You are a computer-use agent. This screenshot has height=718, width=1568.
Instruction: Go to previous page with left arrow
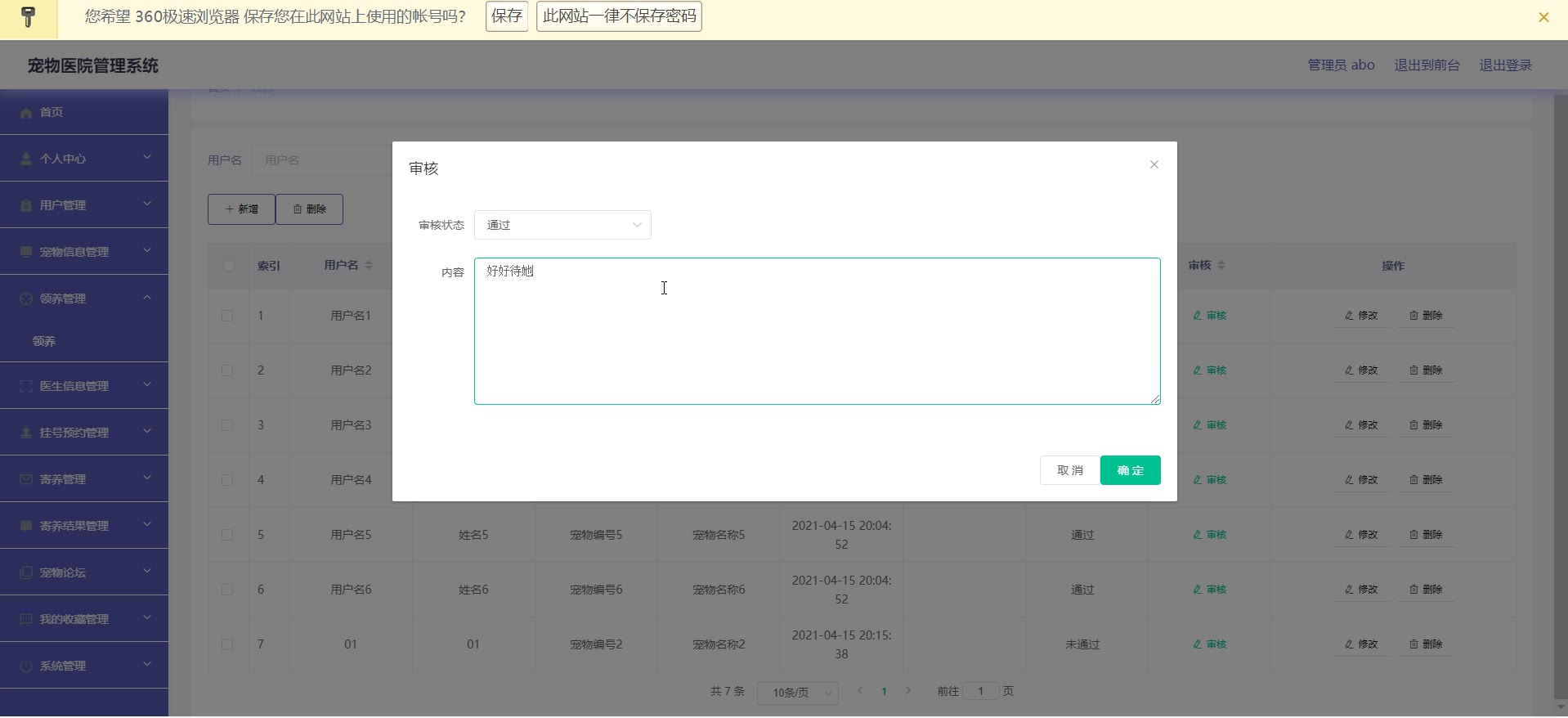860,691
